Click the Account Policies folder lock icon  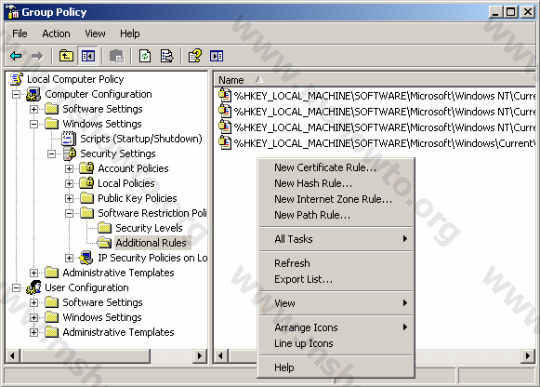[86, 168]
